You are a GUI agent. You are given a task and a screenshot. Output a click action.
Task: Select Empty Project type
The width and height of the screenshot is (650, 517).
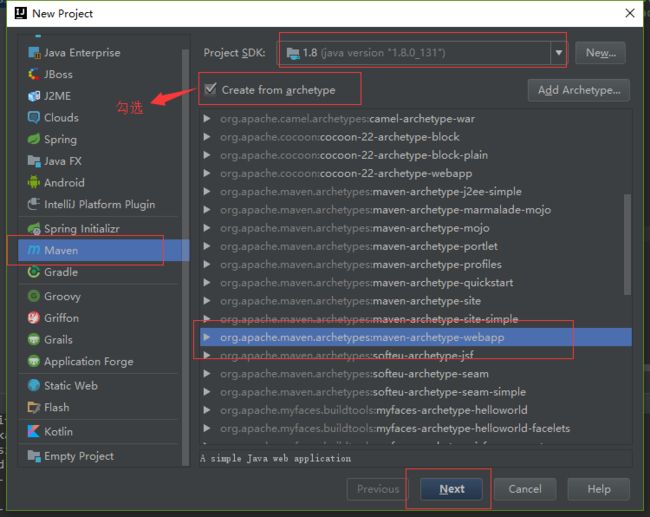coord(99,456)
